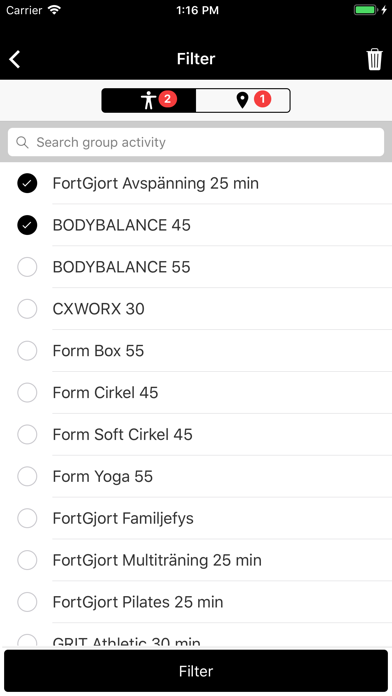Switch to the location pin tab
The height and width of the screenshot is (696, 392).
[x=243, y=100]
